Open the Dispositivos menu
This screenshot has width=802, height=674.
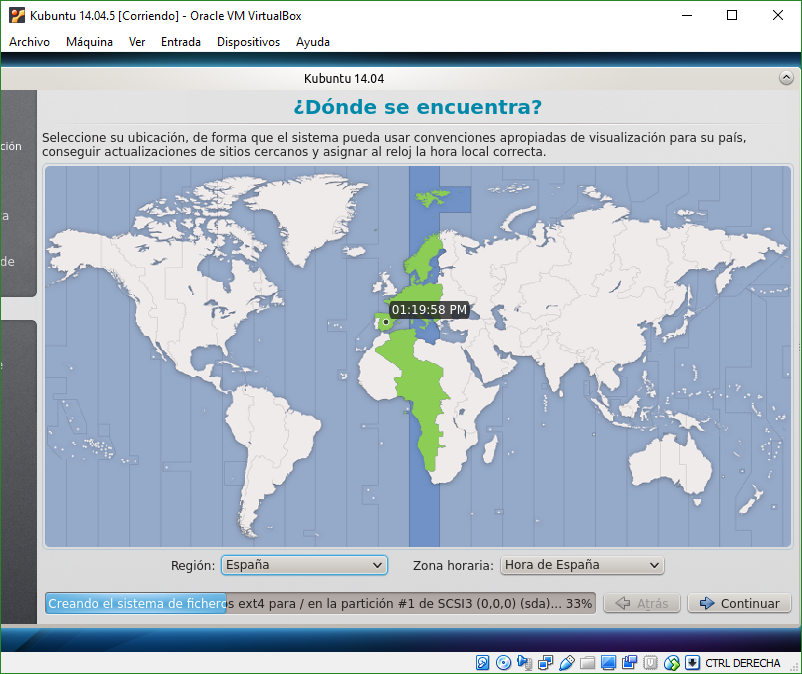248,42
